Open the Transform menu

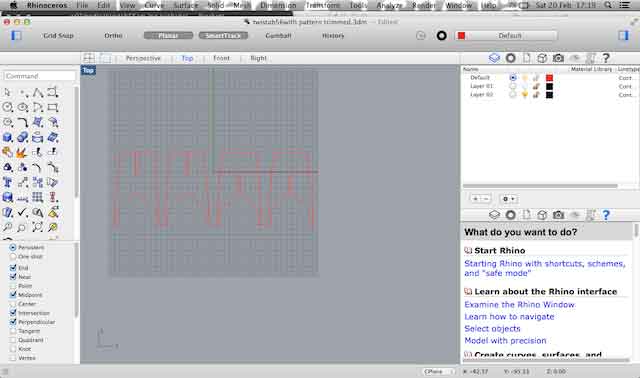pos(323,5)
